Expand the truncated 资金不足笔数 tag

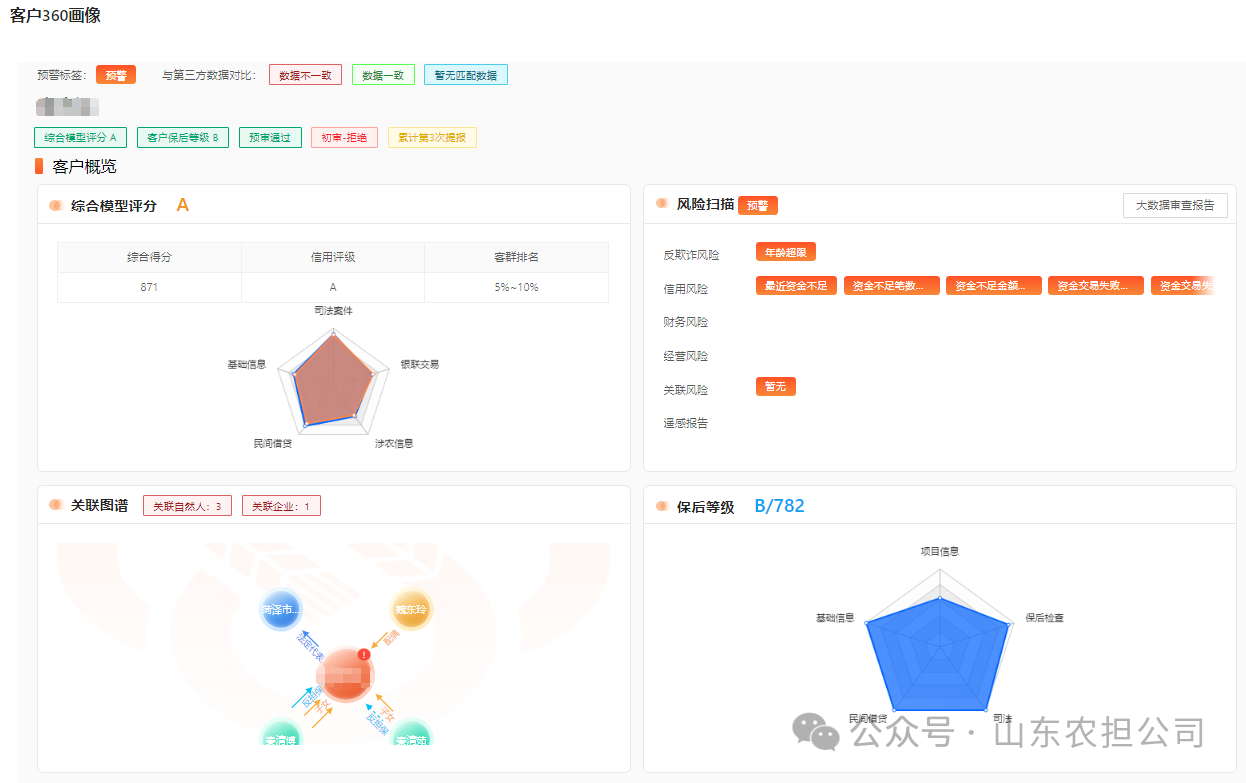(x=891, y=286)
